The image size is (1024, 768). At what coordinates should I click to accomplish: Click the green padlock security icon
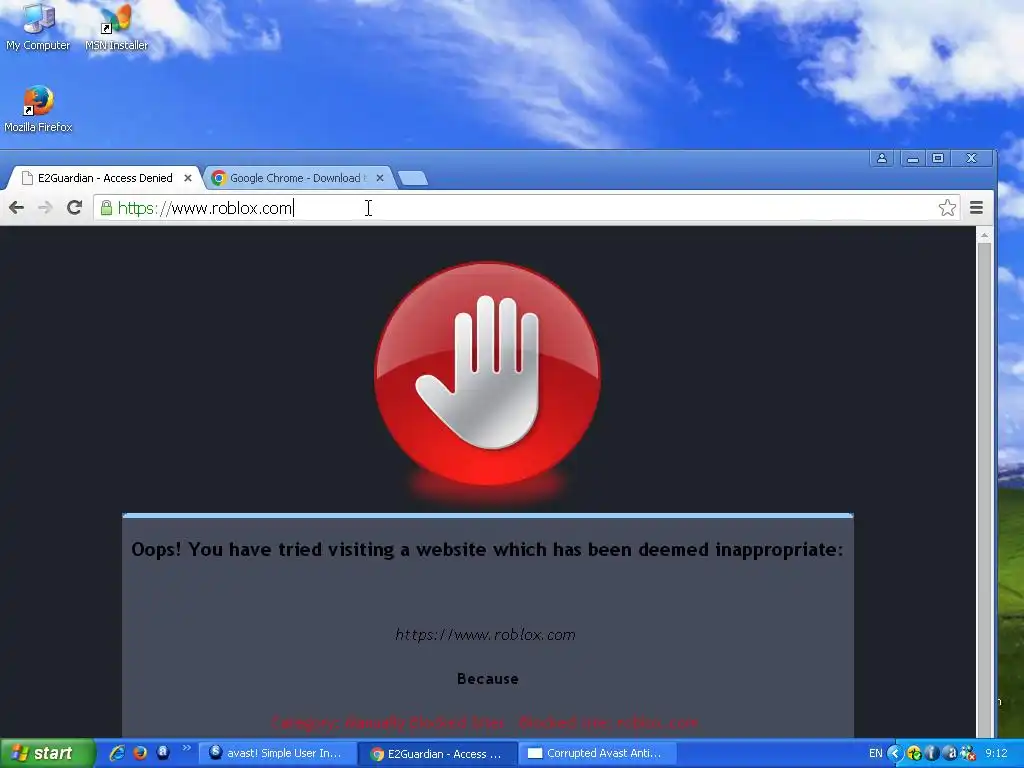106,208
